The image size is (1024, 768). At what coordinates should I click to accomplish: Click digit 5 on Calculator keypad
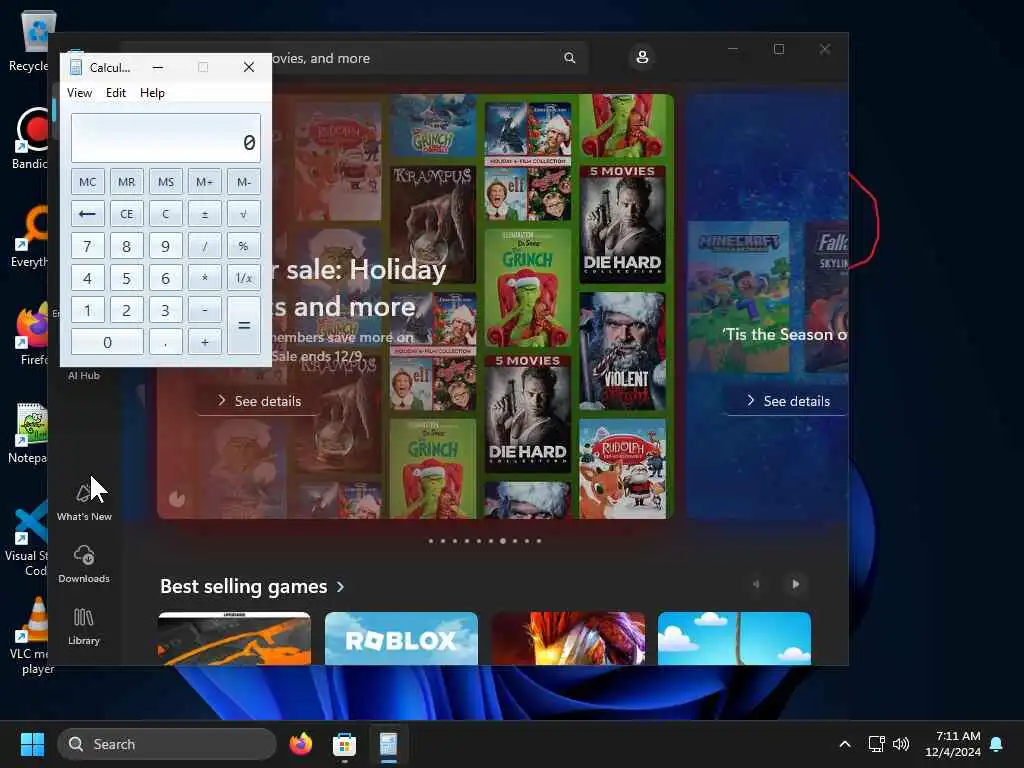tap(127, 278)
